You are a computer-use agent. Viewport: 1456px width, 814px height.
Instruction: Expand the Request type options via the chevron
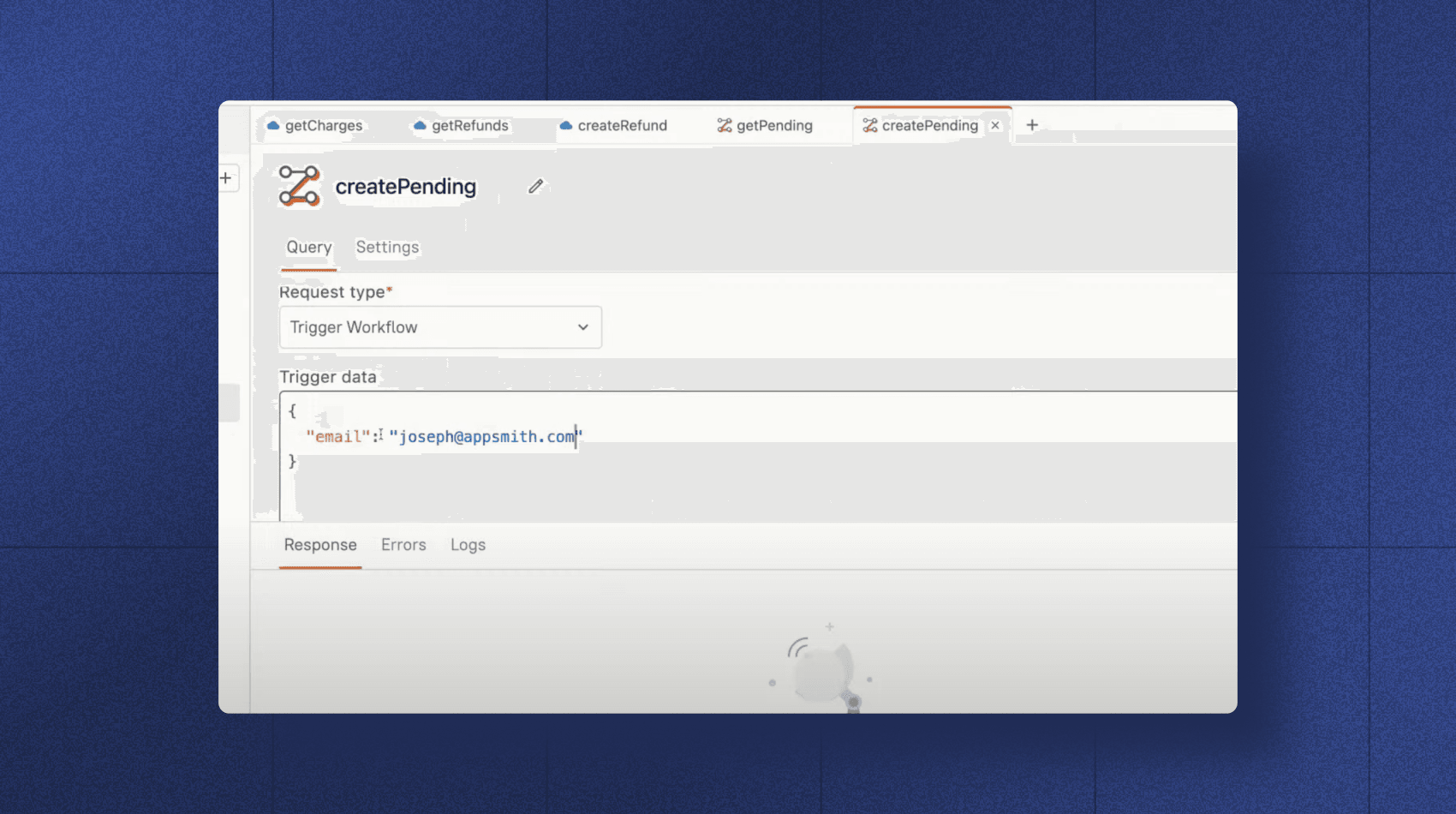582,327
